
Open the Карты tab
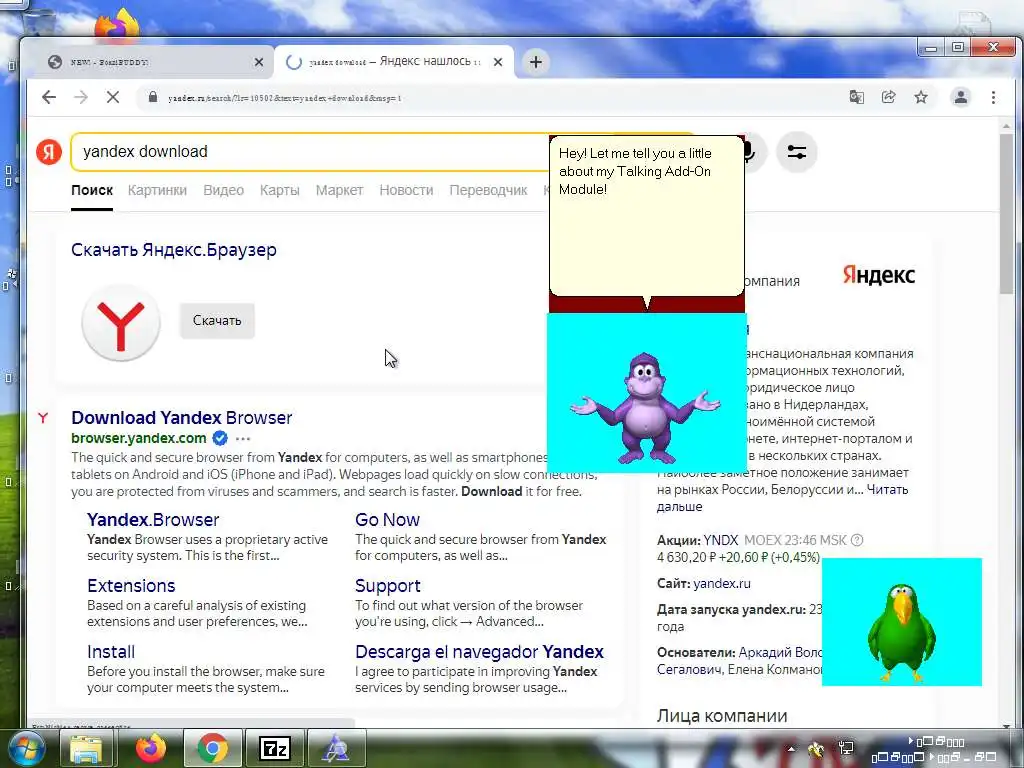pos(280,190)
